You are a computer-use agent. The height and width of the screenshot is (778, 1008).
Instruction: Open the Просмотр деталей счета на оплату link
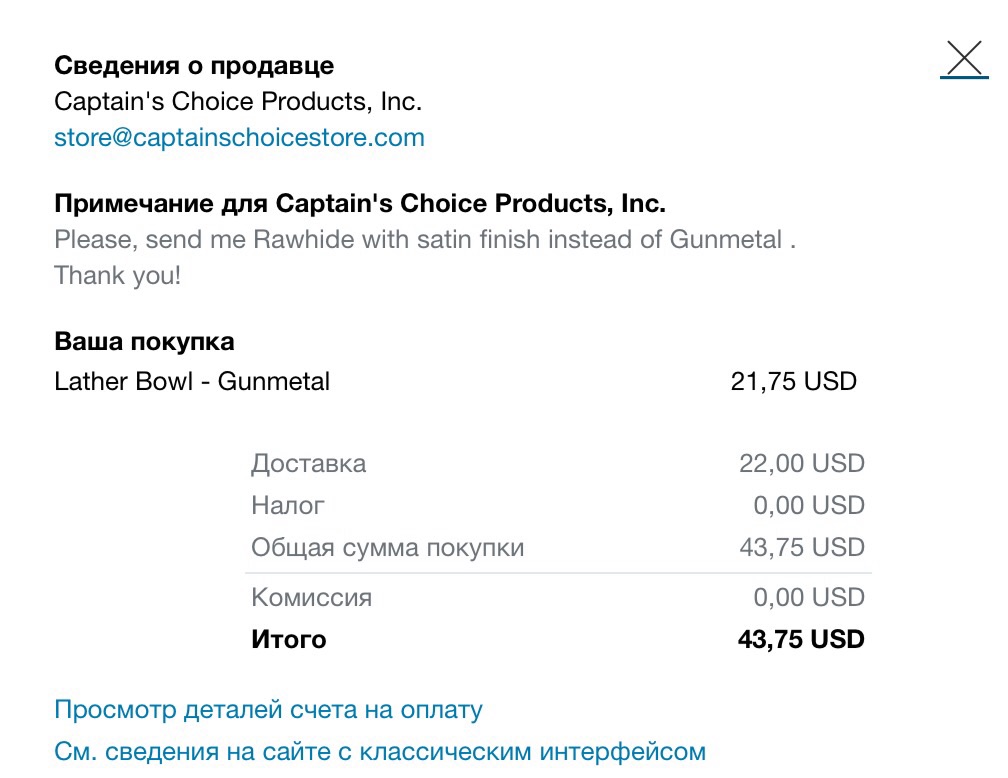point(268,710)
